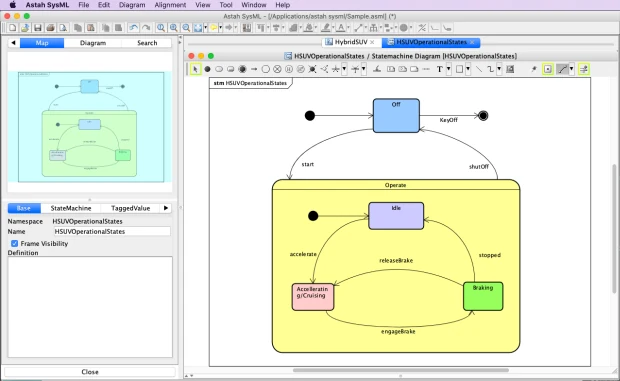This screenshot has height=381, width=620.
Task: Close the HybridSUV tab with its X
Action: pos(372,42)
